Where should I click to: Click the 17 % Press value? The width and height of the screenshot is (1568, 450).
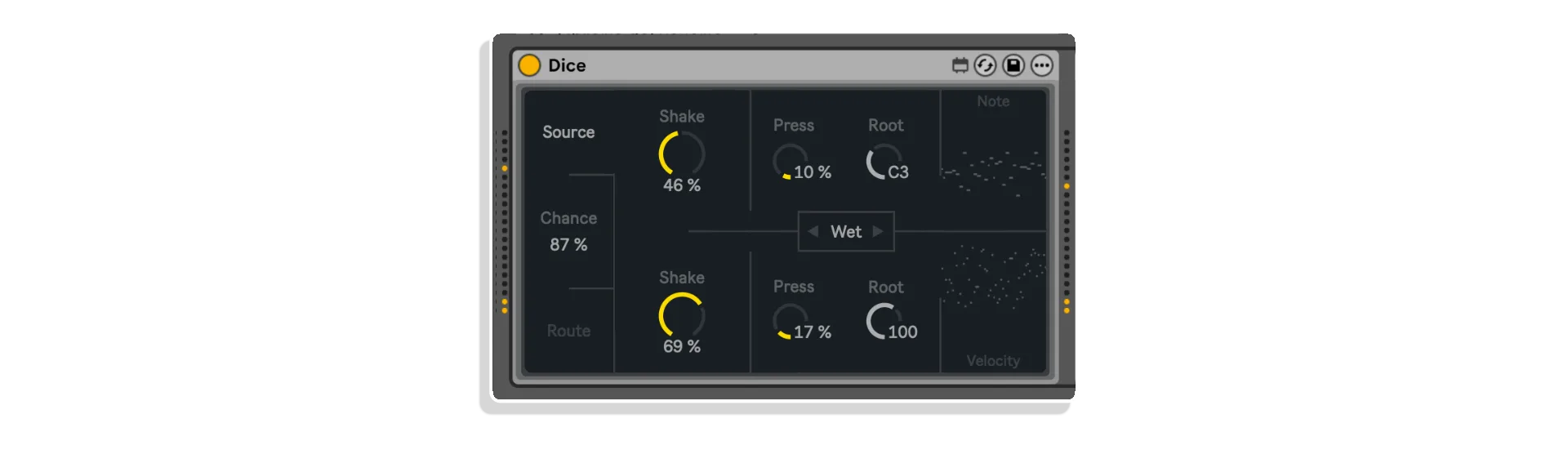coord(813,332)
